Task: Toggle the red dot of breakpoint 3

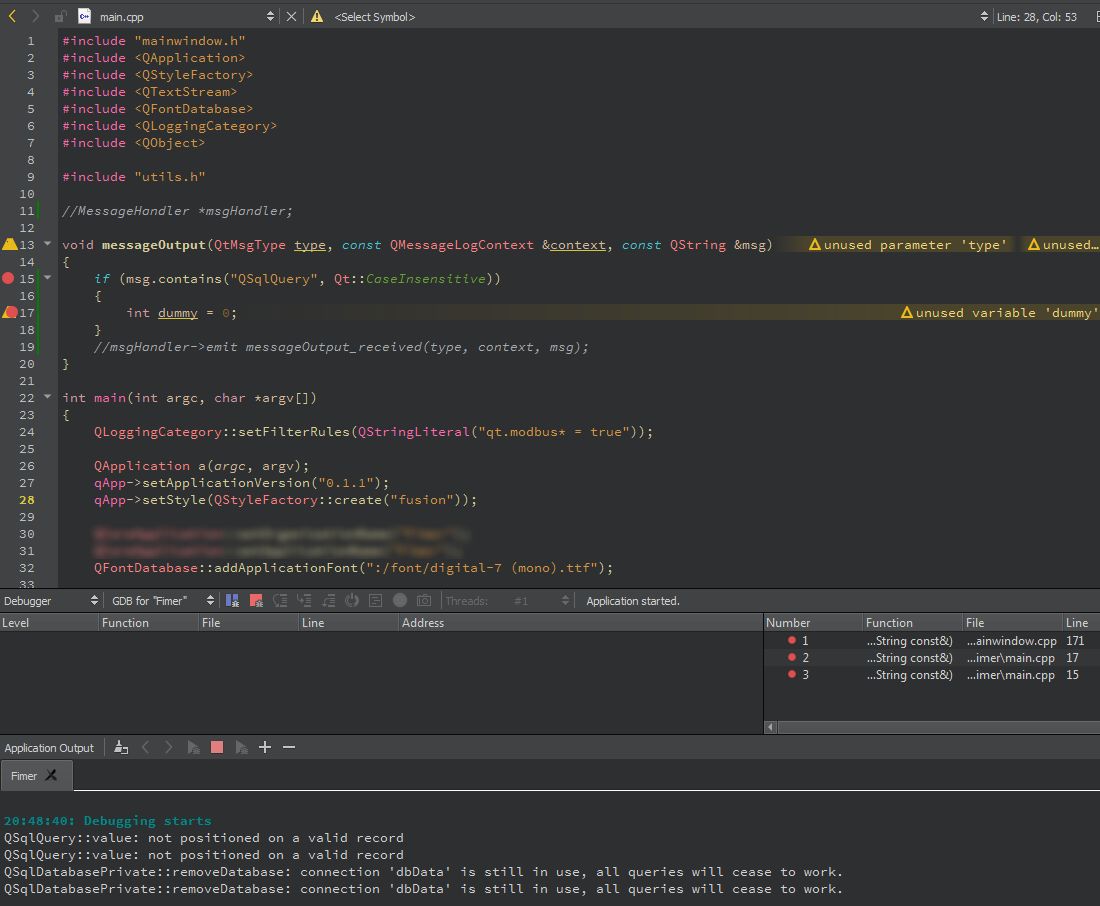Action: pos(791,674)
